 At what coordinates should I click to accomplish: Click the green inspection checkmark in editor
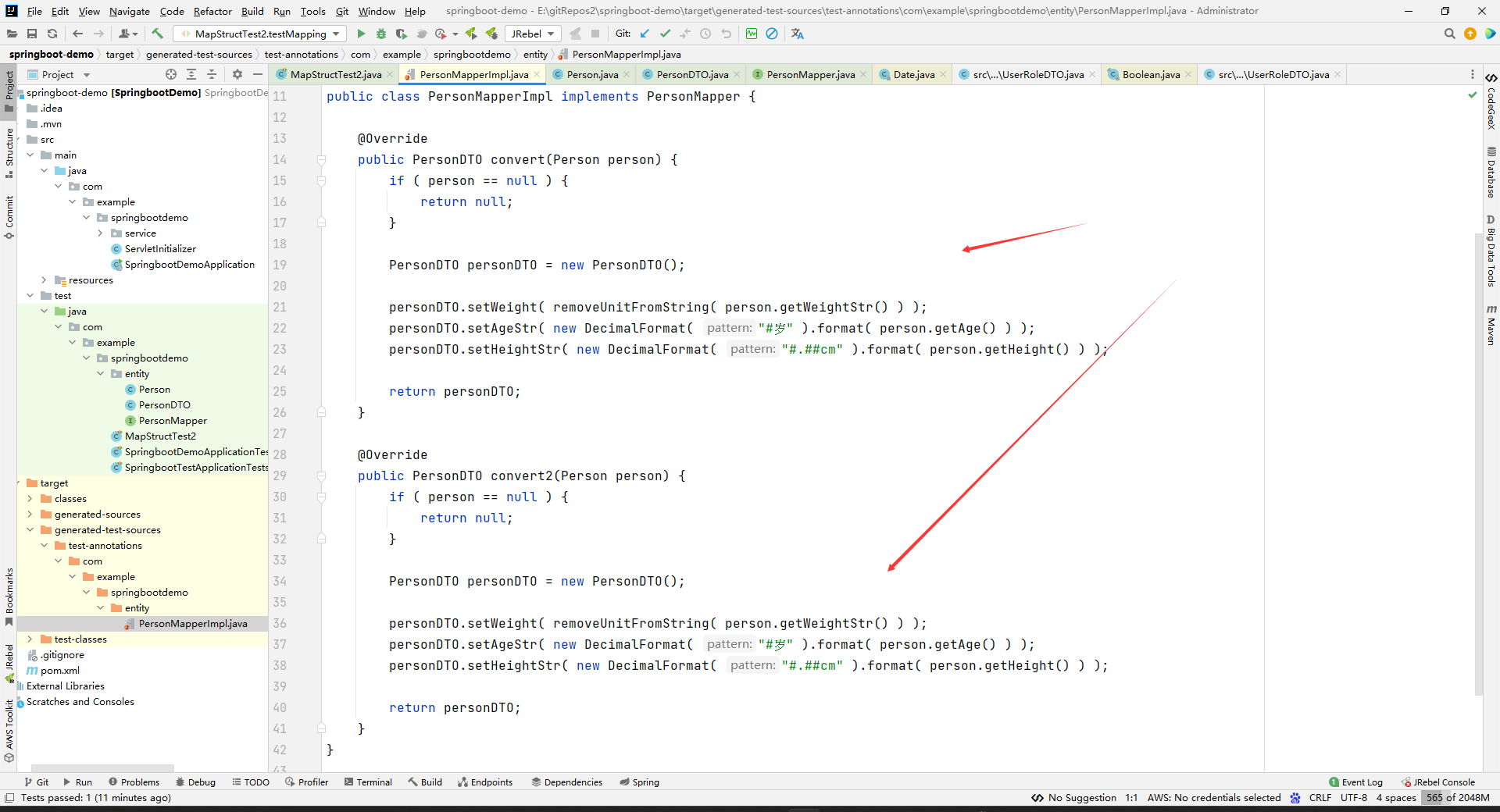click(1473, 95)
